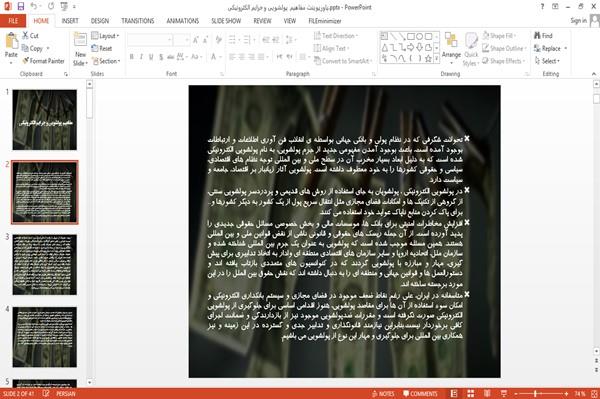Screen dimensions: 600x399
Task: Click Start From Beginning presentation icon
Action: [x=64, y=7]
